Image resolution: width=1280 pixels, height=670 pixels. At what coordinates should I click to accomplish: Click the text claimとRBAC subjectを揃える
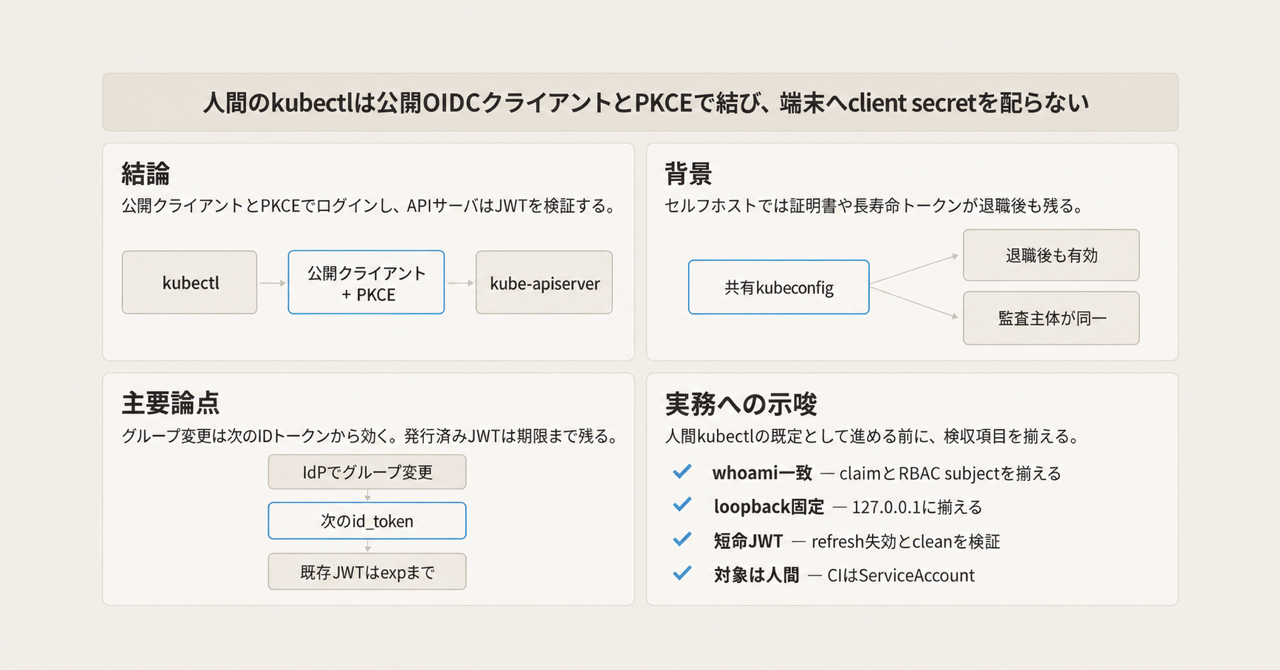coord(951,473)
